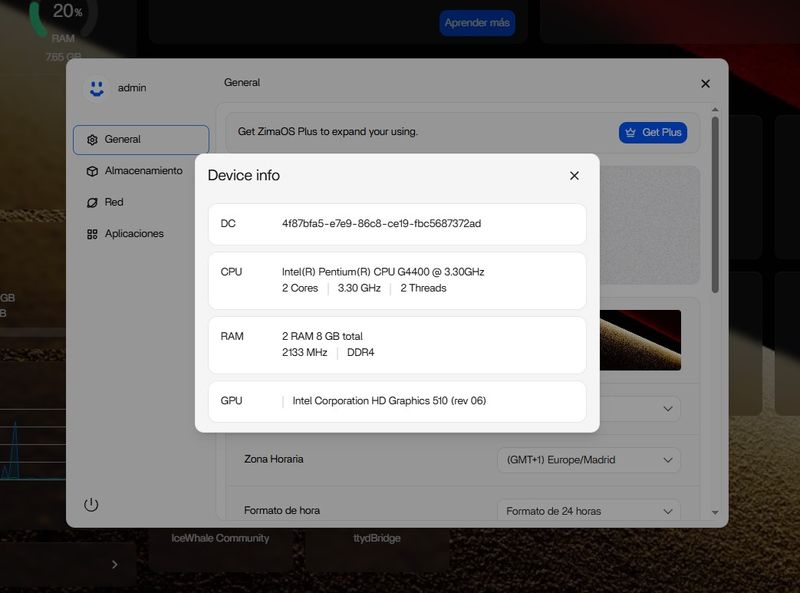Click the crown icon on Get Plus

[x=630, y=133]
